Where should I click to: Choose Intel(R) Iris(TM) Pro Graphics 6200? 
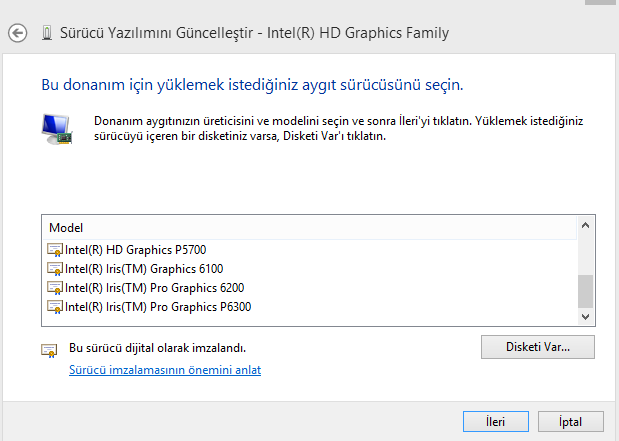(154, 287)
